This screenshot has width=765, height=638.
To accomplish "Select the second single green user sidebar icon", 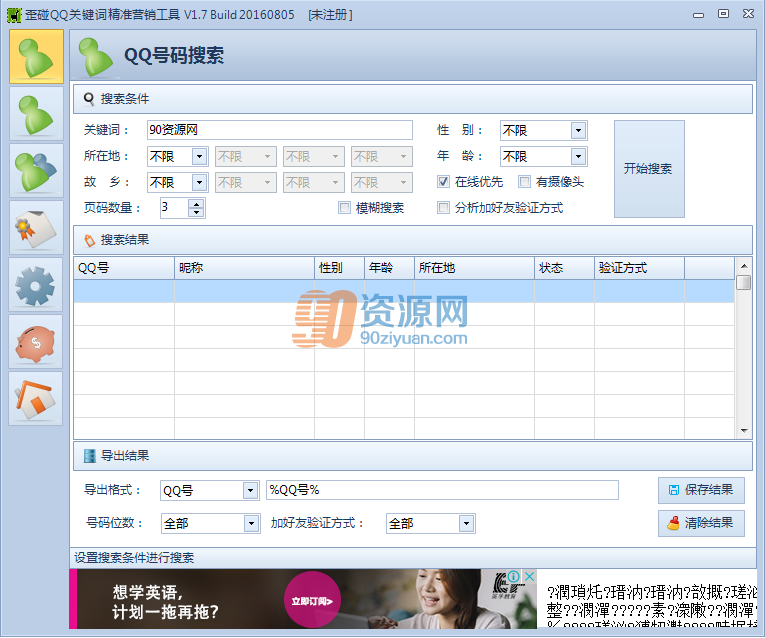I will (x=36, y=114).
